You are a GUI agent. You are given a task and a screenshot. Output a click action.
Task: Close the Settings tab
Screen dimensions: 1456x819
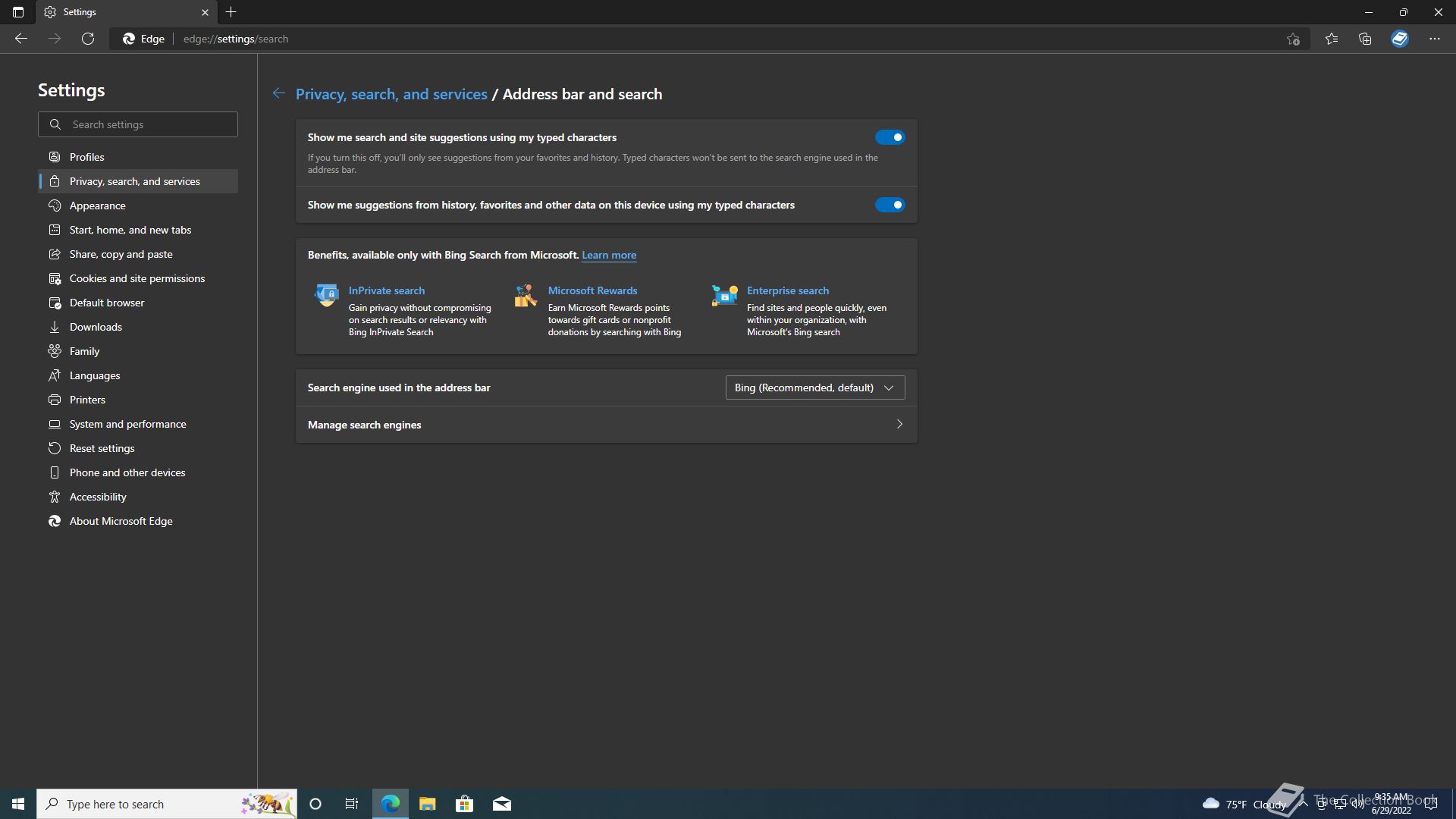pos(205,12)
